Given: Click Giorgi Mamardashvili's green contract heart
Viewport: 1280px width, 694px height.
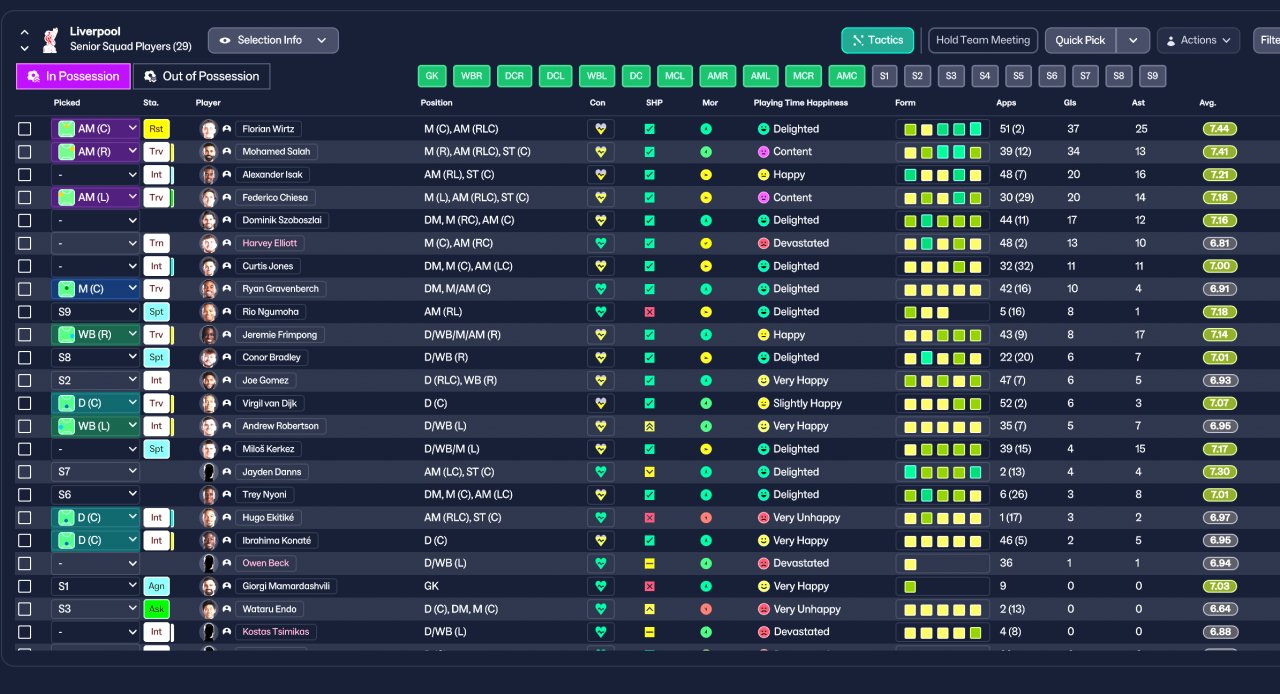Looking at the screenshot, I should (601, 586).
